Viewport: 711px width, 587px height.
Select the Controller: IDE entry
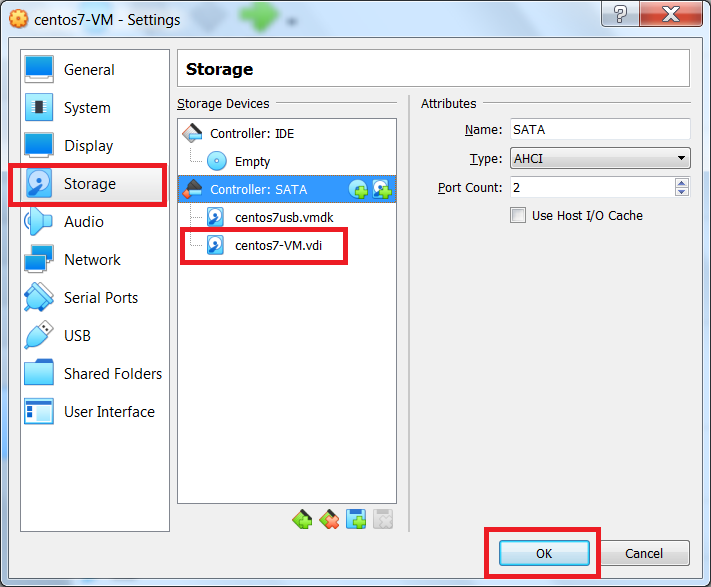click(251, 133)
